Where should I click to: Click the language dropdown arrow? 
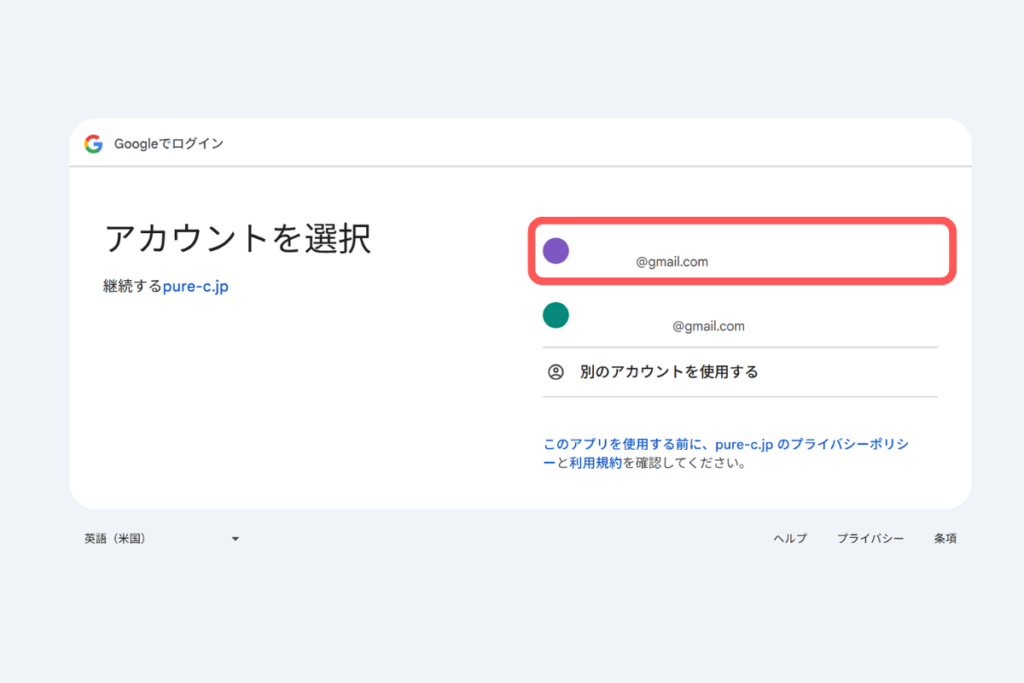(235, 538)
